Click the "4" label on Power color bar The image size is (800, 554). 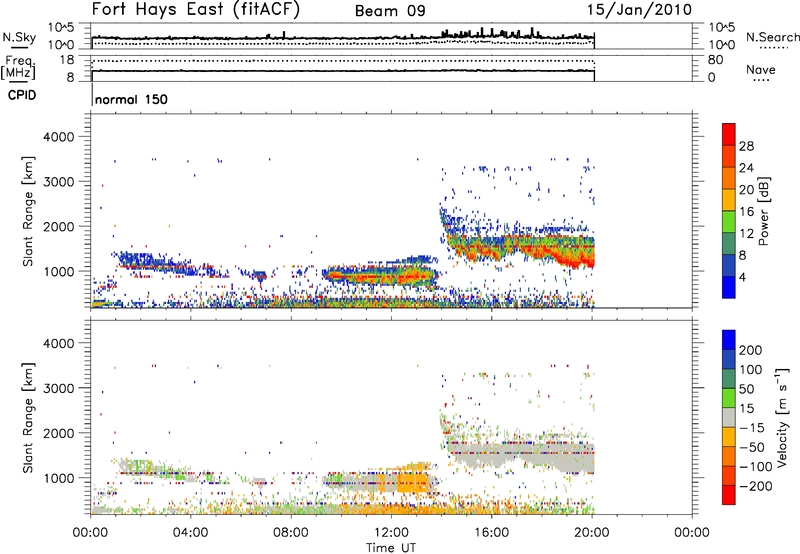[742, 278]
